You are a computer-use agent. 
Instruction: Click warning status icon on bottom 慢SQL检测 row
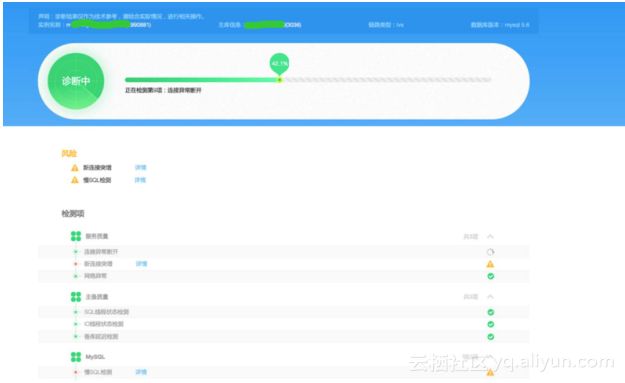[x=490, y=372]
